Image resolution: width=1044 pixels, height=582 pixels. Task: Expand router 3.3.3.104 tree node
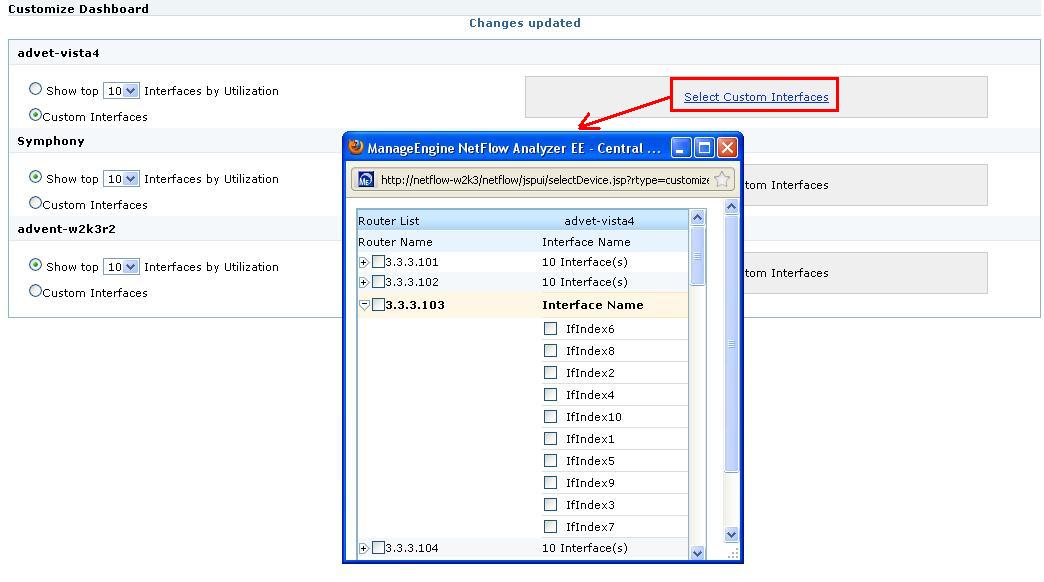(x=364, y=549)
